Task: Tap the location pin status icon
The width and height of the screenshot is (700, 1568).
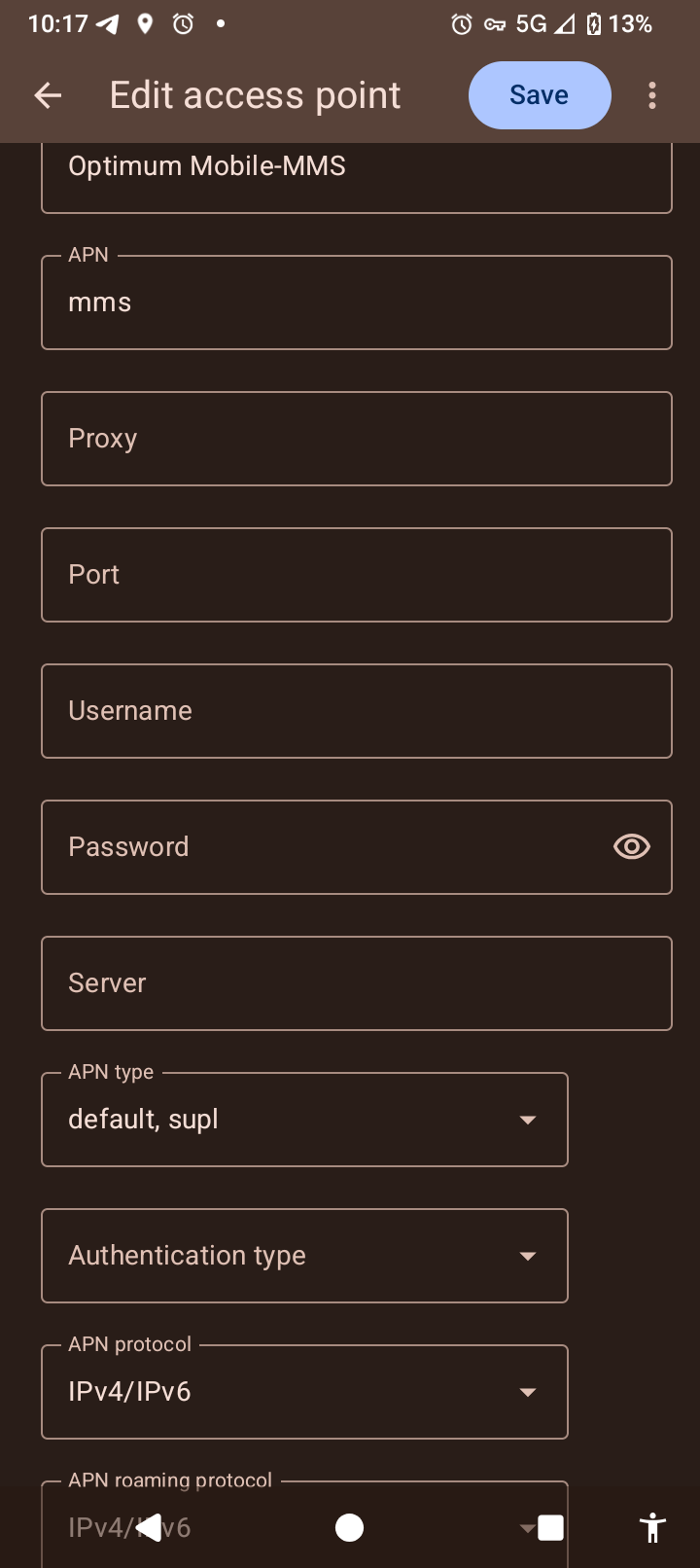Action: point(145,24)
